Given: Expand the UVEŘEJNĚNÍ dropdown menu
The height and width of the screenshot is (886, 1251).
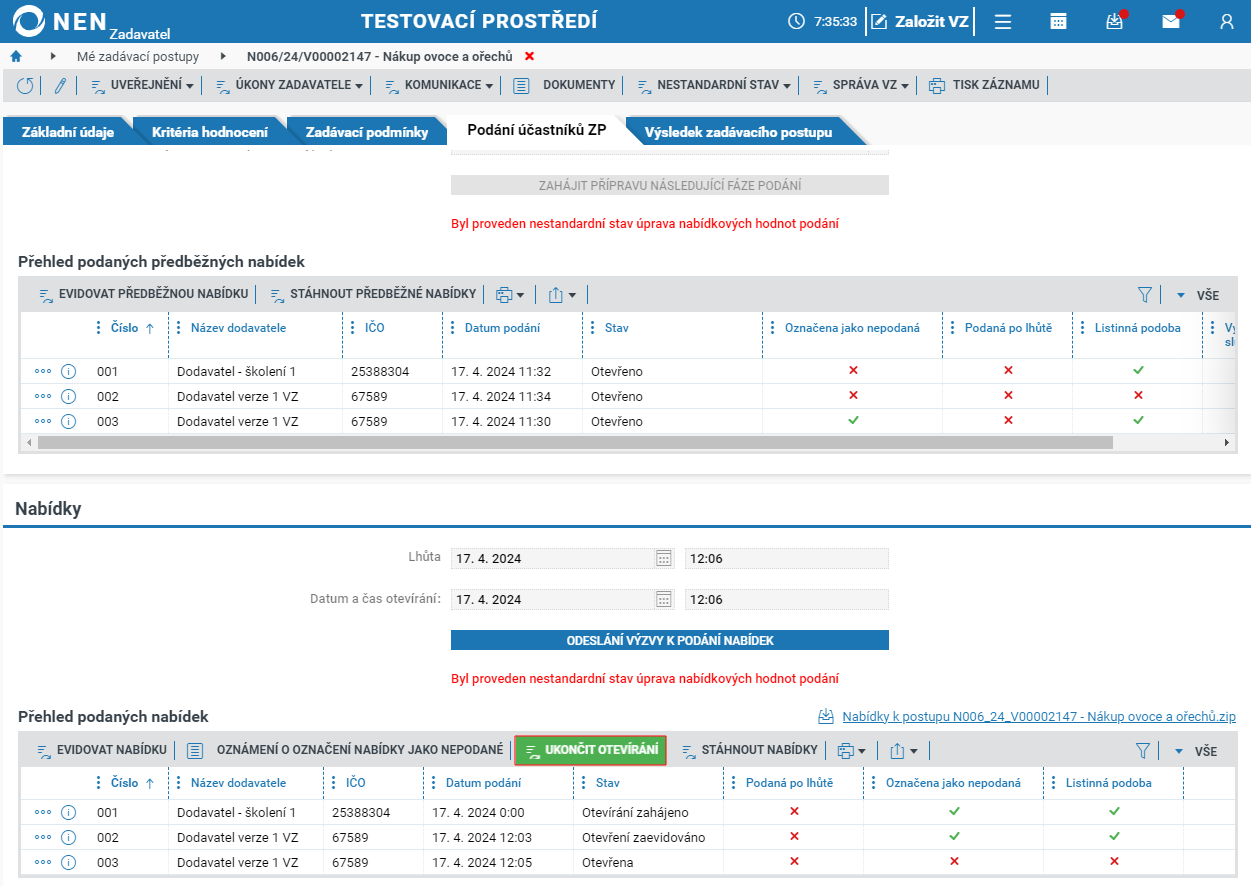Looking at the screenshot, I should click(143, 85).
